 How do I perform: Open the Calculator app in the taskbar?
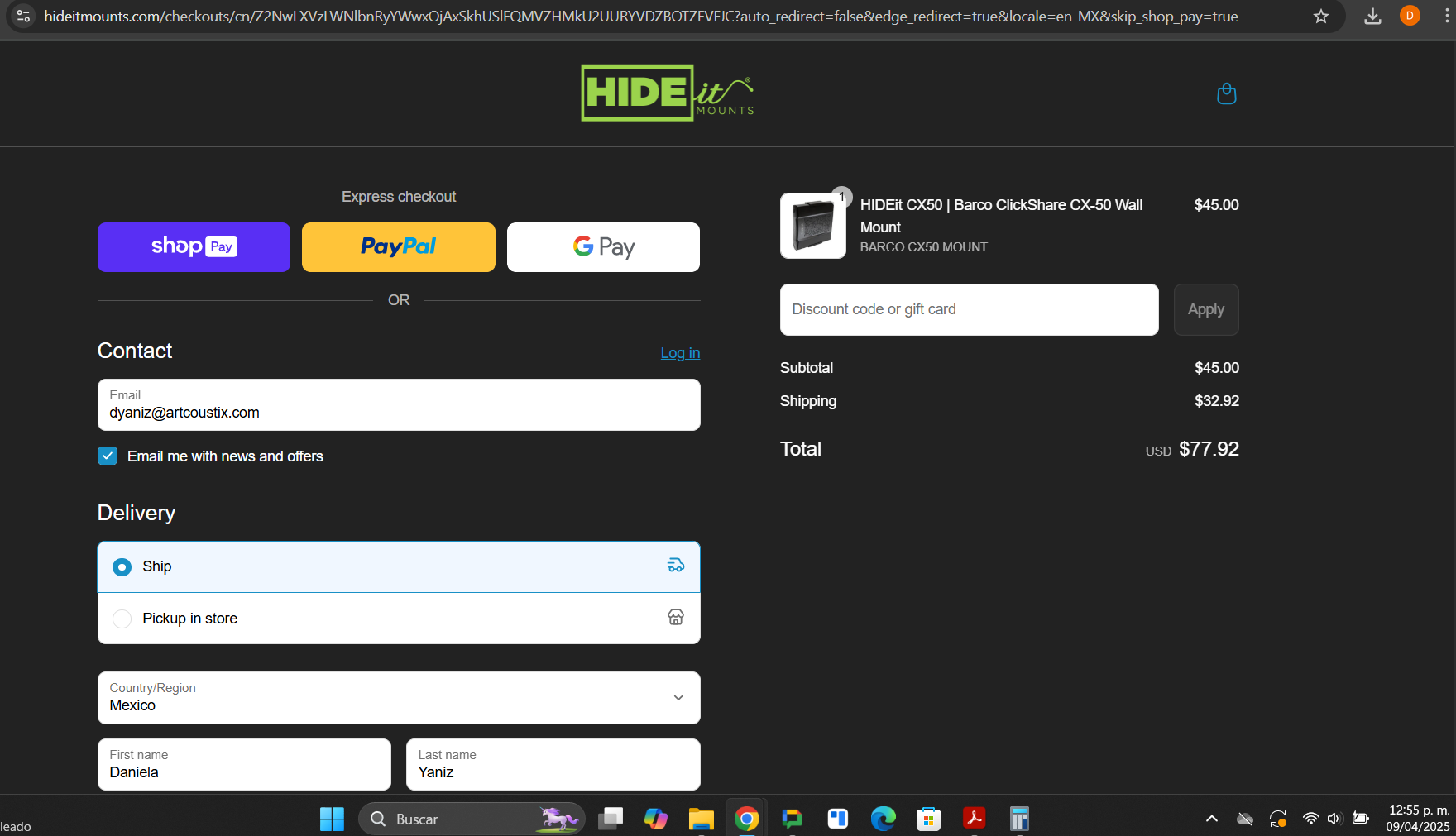tap(1019, 819)
